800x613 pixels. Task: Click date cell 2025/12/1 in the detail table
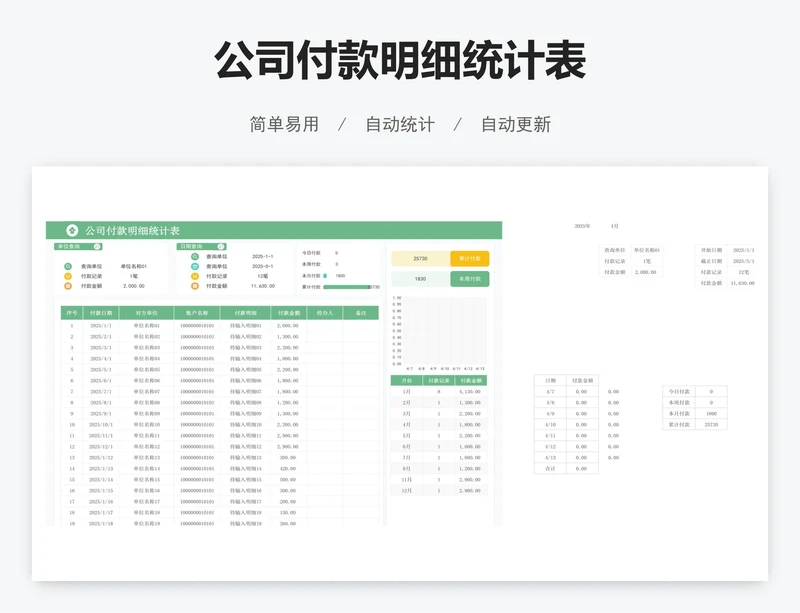[x=101, y=447]
